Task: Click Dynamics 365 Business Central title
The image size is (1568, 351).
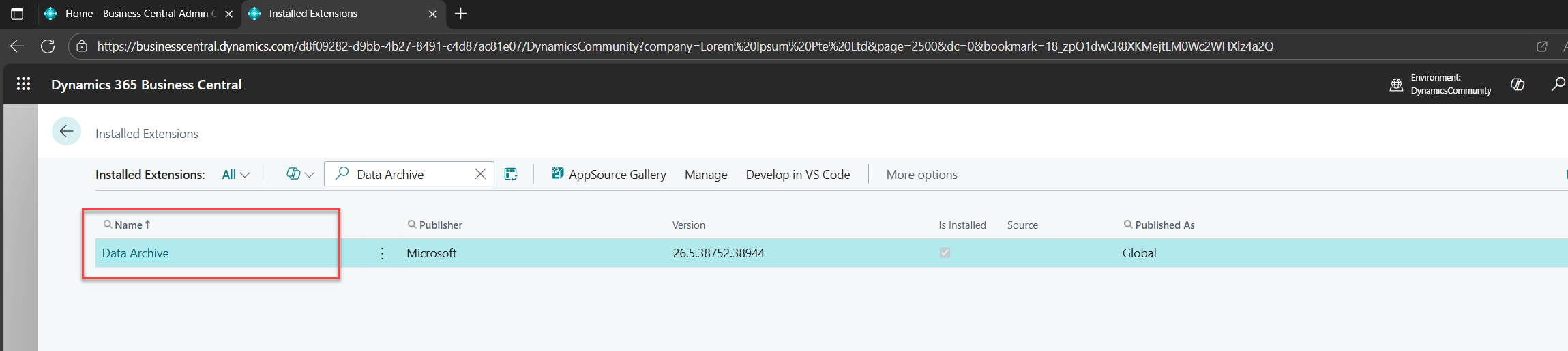Action: tap(147, 85)
